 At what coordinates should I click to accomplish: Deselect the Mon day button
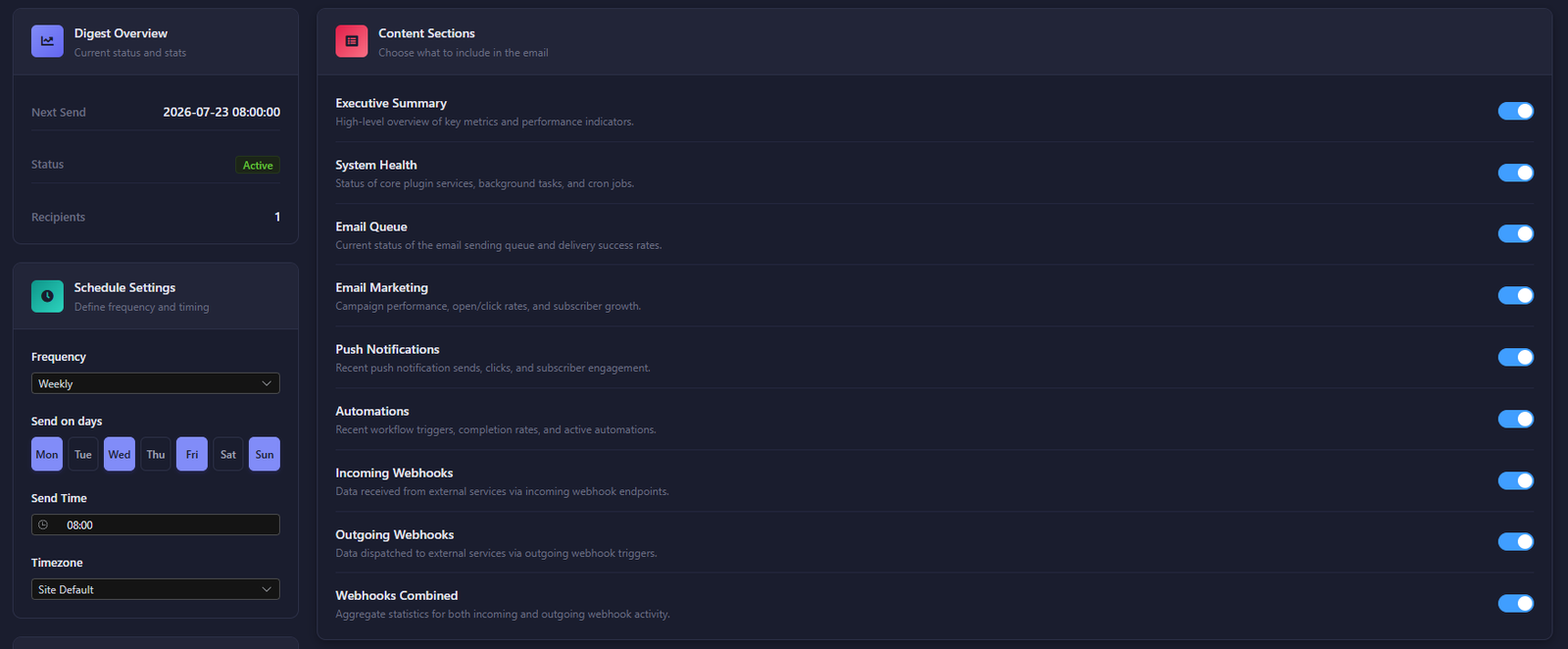[x=47, y=454]
